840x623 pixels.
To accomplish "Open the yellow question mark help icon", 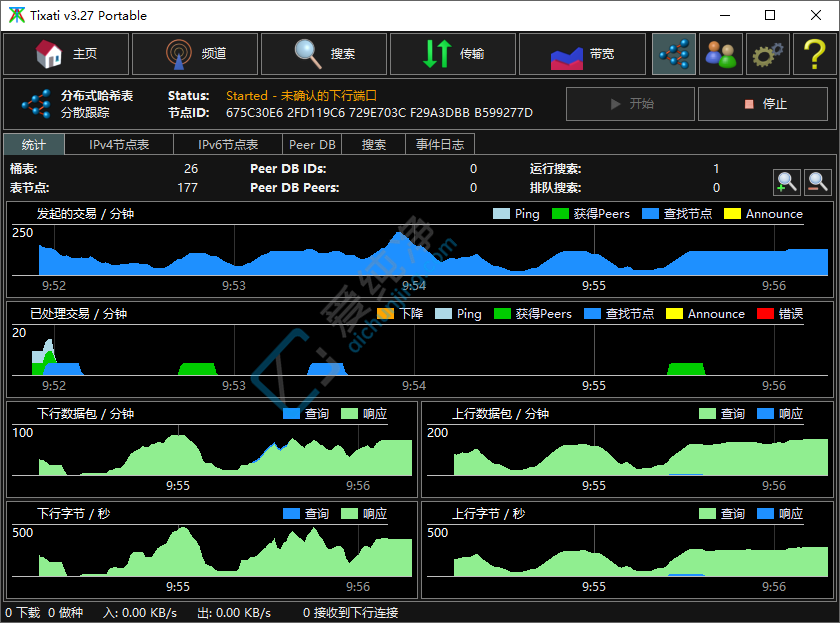I will [814, 54].
